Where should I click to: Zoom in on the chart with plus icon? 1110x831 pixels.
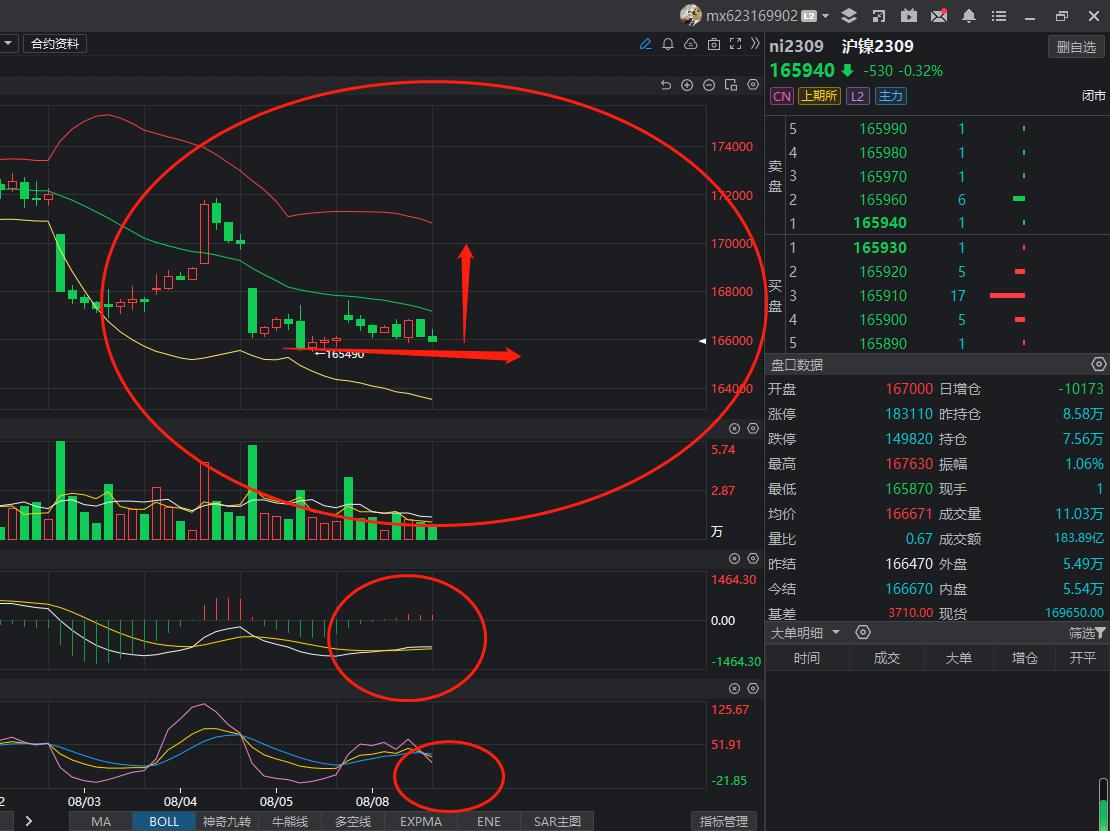tap(687, 85)
